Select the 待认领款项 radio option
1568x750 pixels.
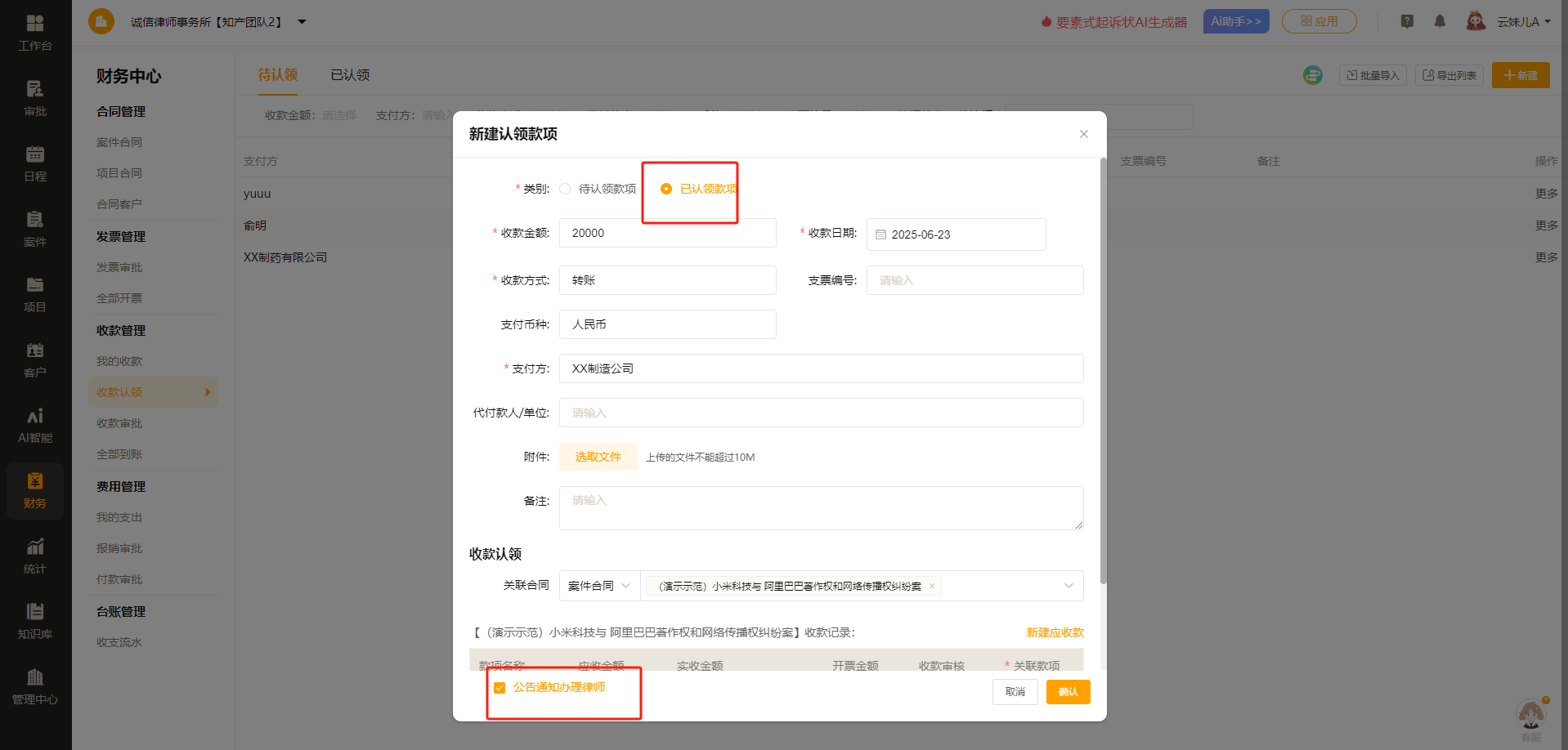pyautogui.click(x=565, y=189)
